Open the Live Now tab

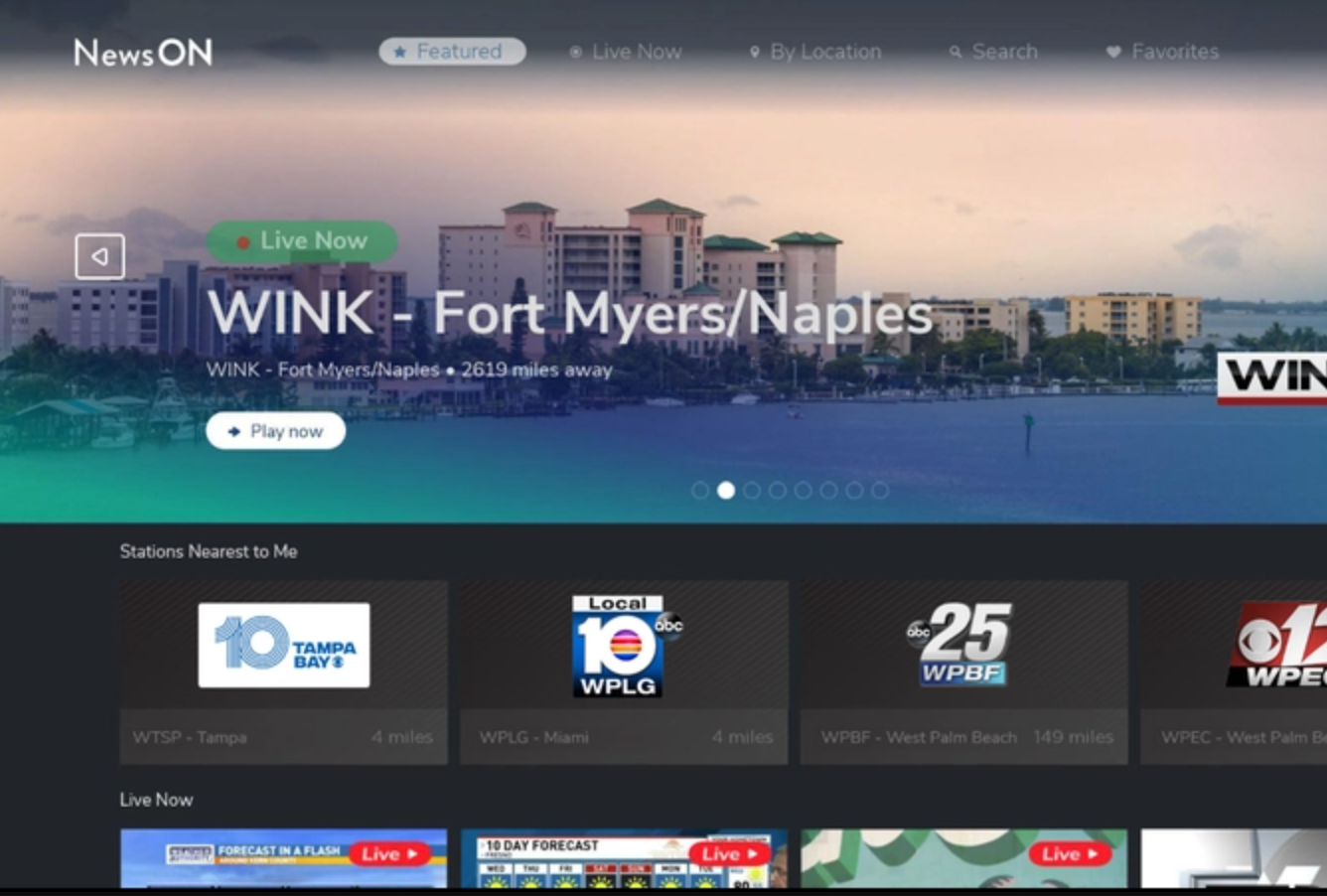click(625, 52)
